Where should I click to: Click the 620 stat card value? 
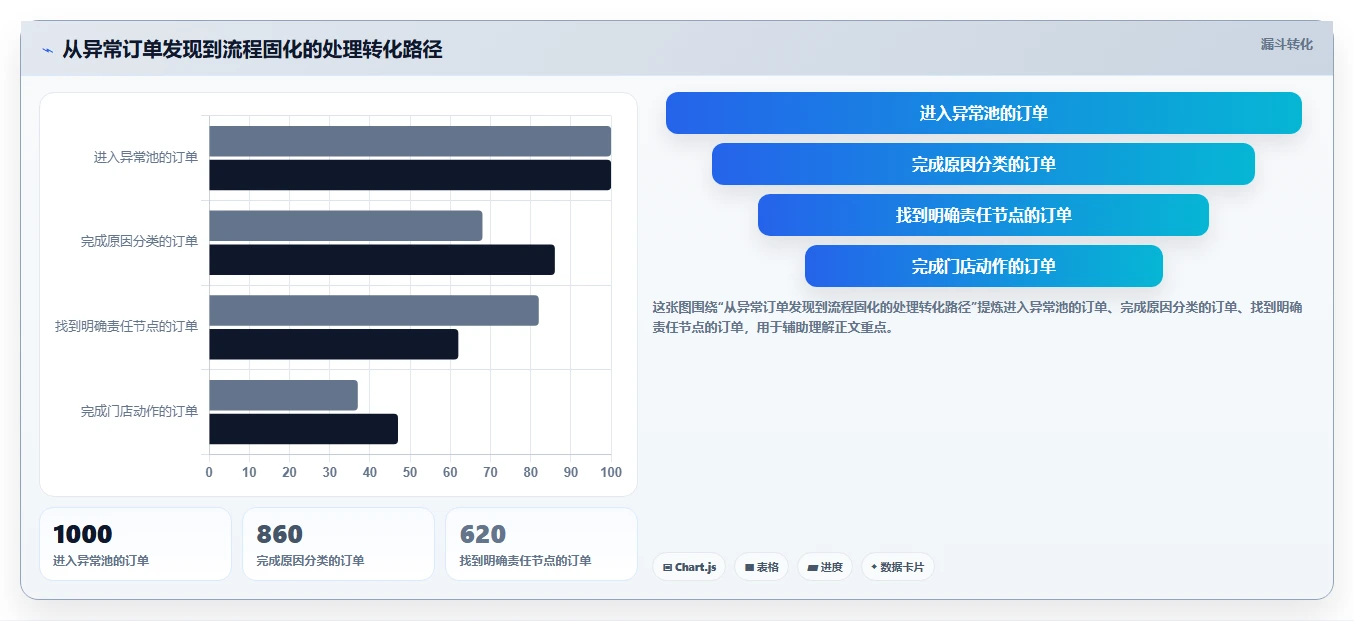[x=483, y=534]
